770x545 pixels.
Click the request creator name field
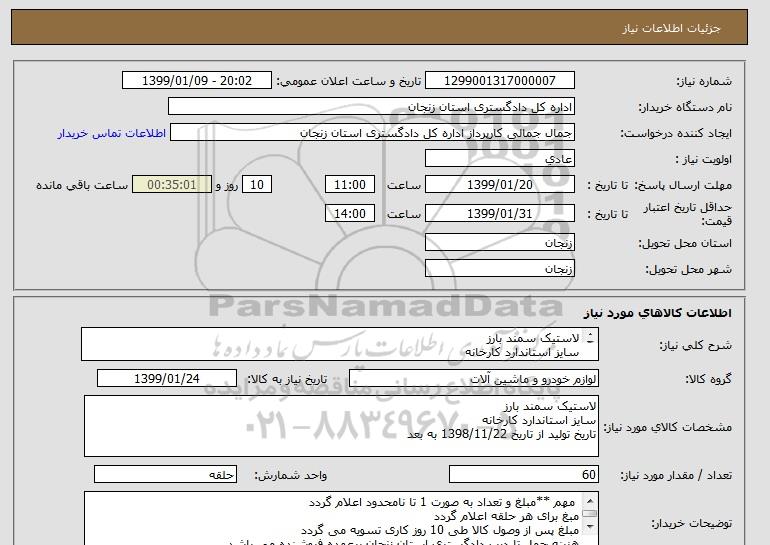coord(372,133)
